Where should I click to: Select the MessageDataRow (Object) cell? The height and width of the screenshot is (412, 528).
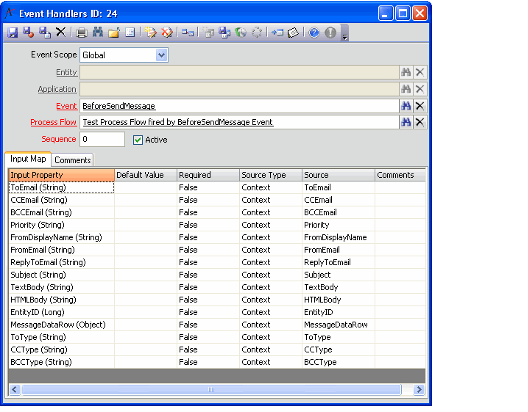click(x=62, y=324)
